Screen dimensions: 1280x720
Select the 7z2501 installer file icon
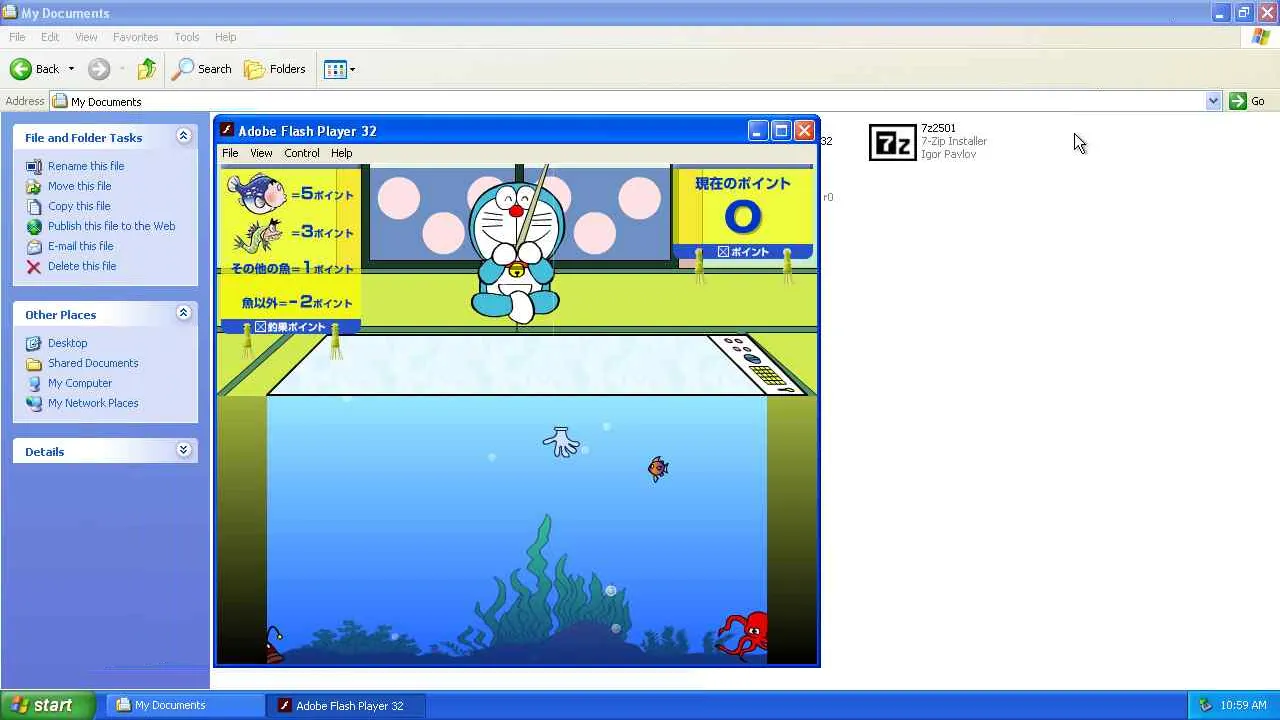coord(892,142)
